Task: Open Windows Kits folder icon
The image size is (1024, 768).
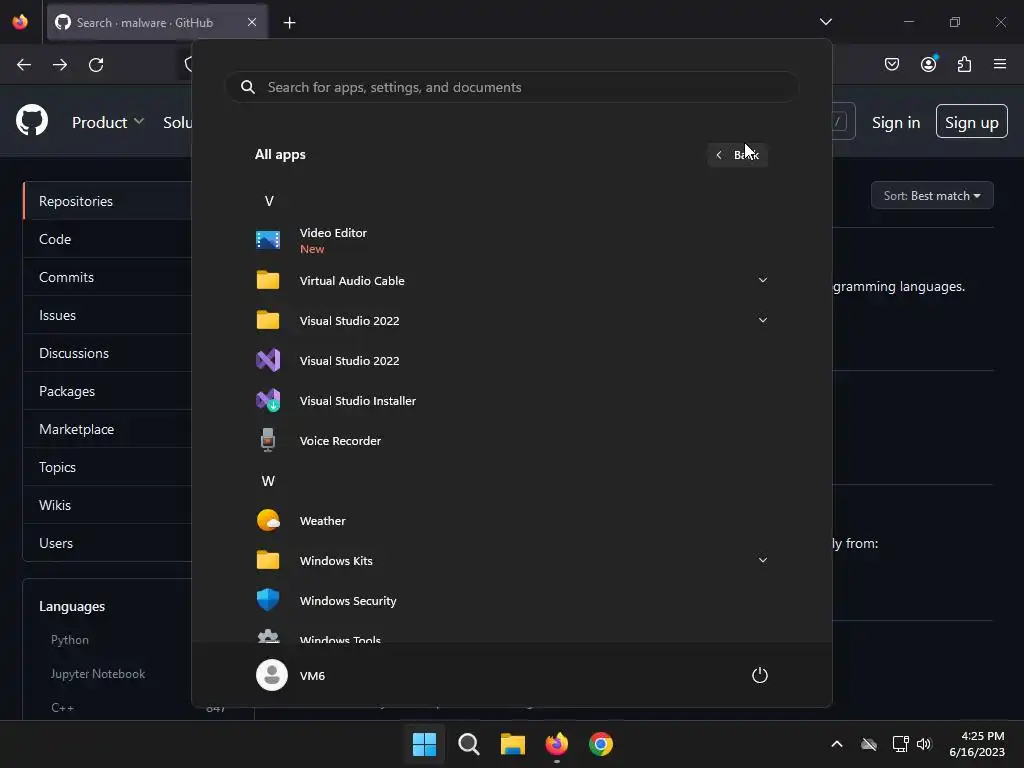Action: [268, 560]
